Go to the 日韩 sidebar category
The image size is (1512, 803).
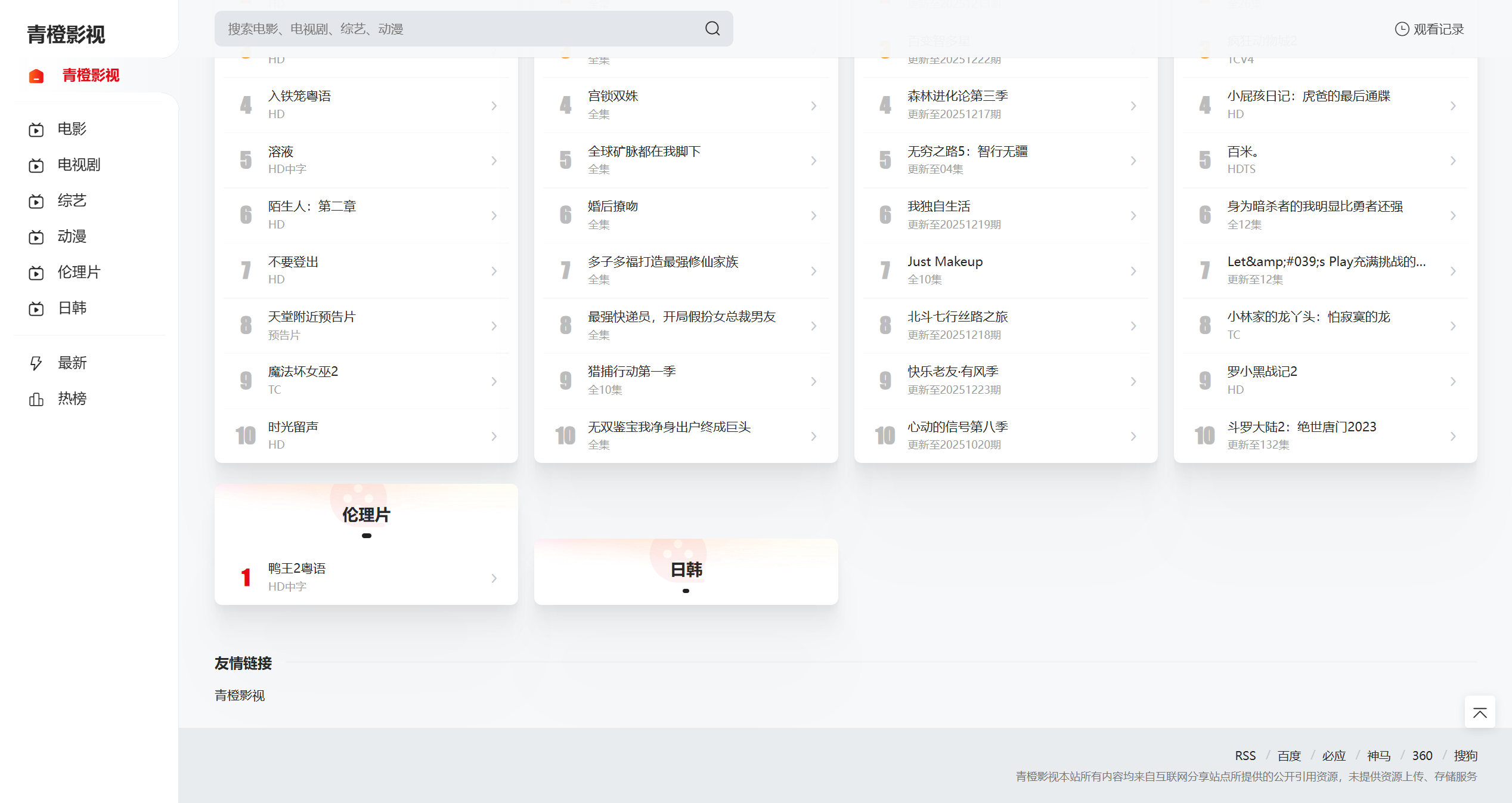point(72,308)
